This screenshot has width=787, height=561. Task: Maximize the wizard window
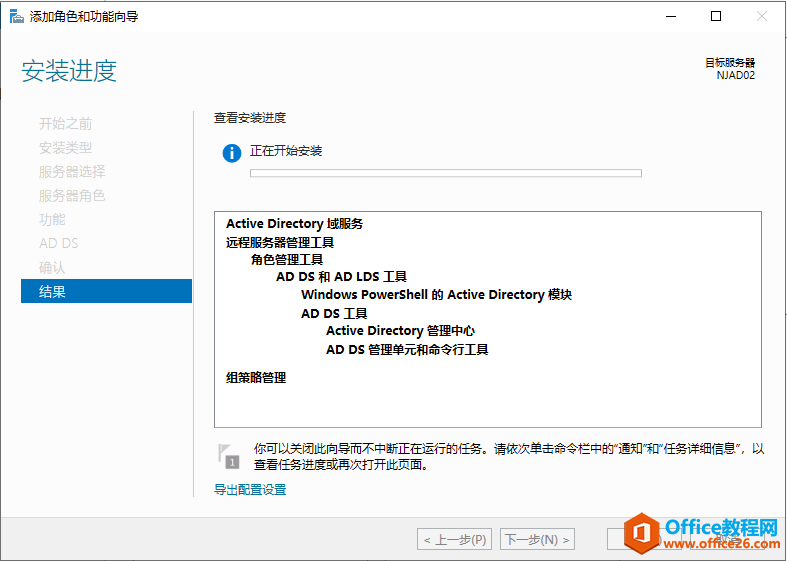coord(715,16)
